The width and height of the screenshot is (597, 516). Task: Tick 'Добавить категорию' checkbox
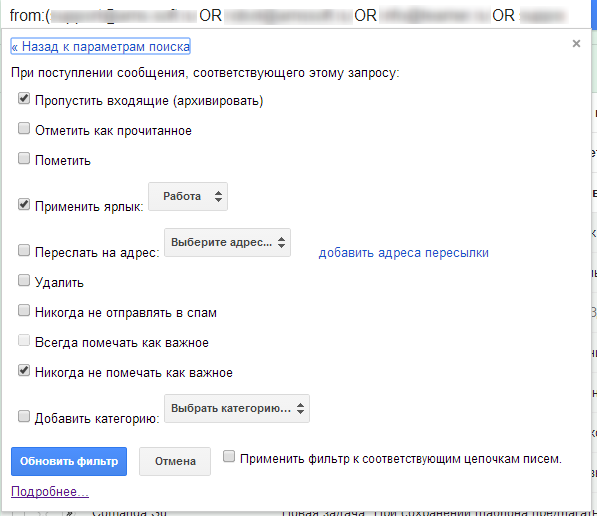click(x=24, y=417)
